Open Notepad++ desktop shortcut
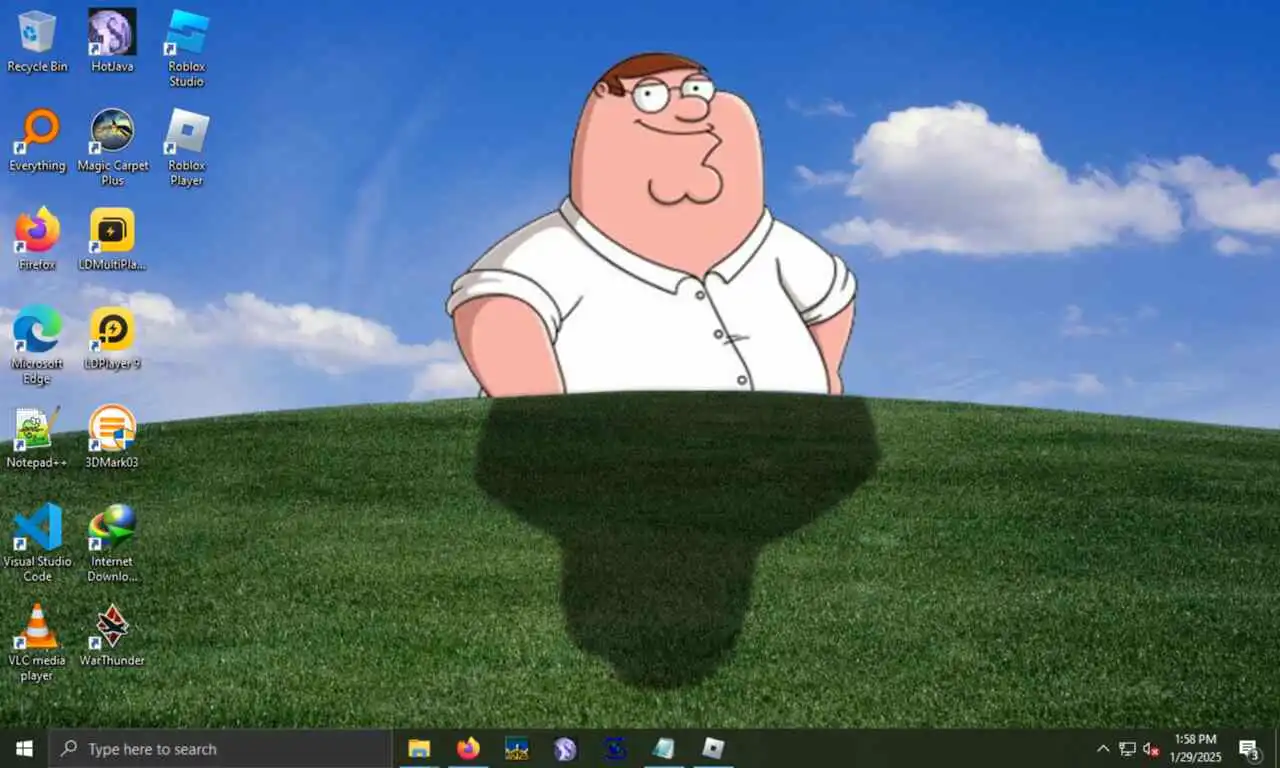This screenshot has height=768, width=1280. [37, 437]
